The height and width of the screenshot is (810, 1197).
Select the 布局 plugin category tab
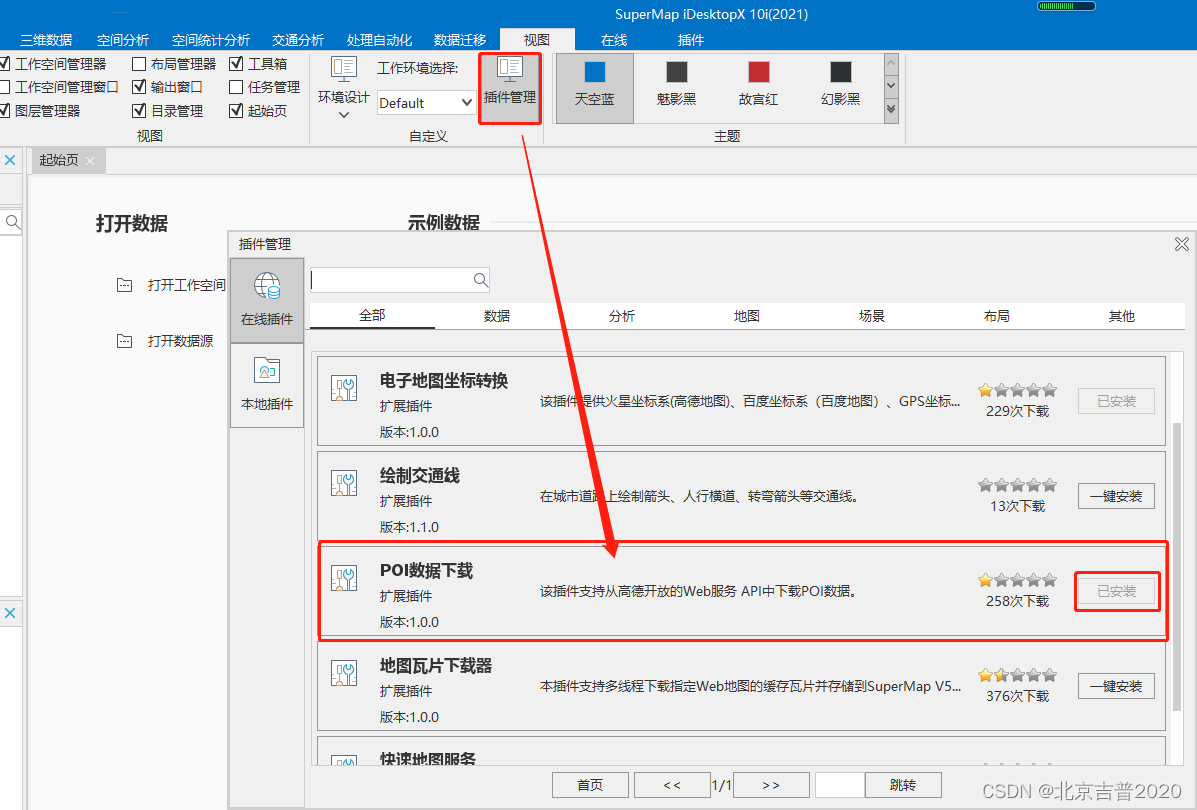997,315
